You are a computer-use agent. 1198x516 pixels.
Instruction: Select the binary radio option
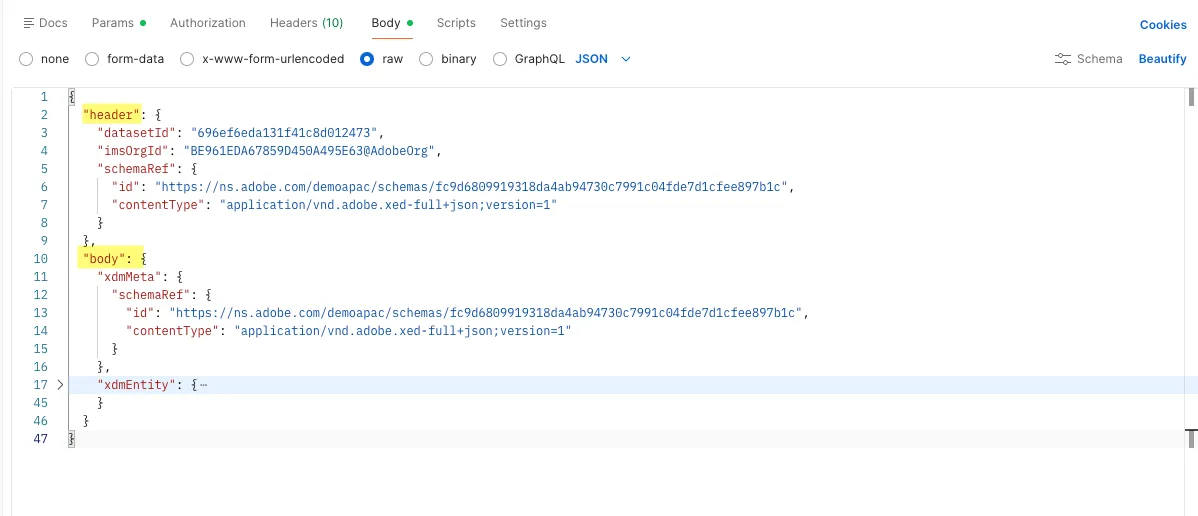coord(426,59)
